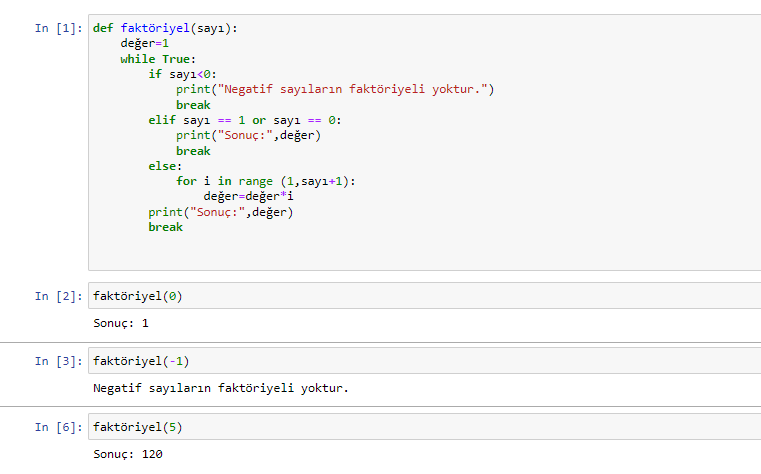Click the 'Negatif sayıların faktöriyeli yoktur.' output
This screenshot has width=761, height=474.
click(x=221, y=388)
